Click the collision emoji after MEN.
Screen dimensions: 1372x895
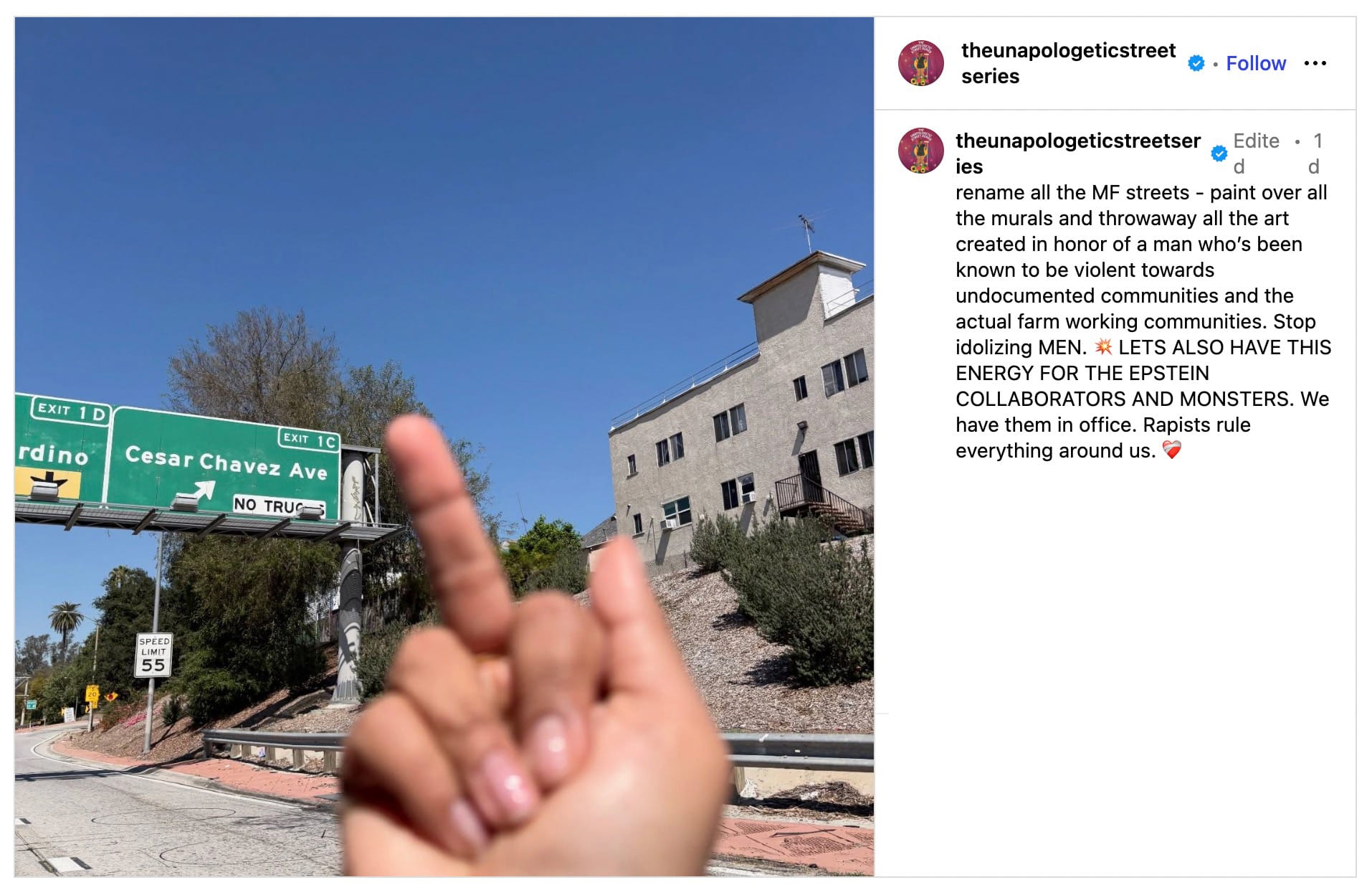1103,347
